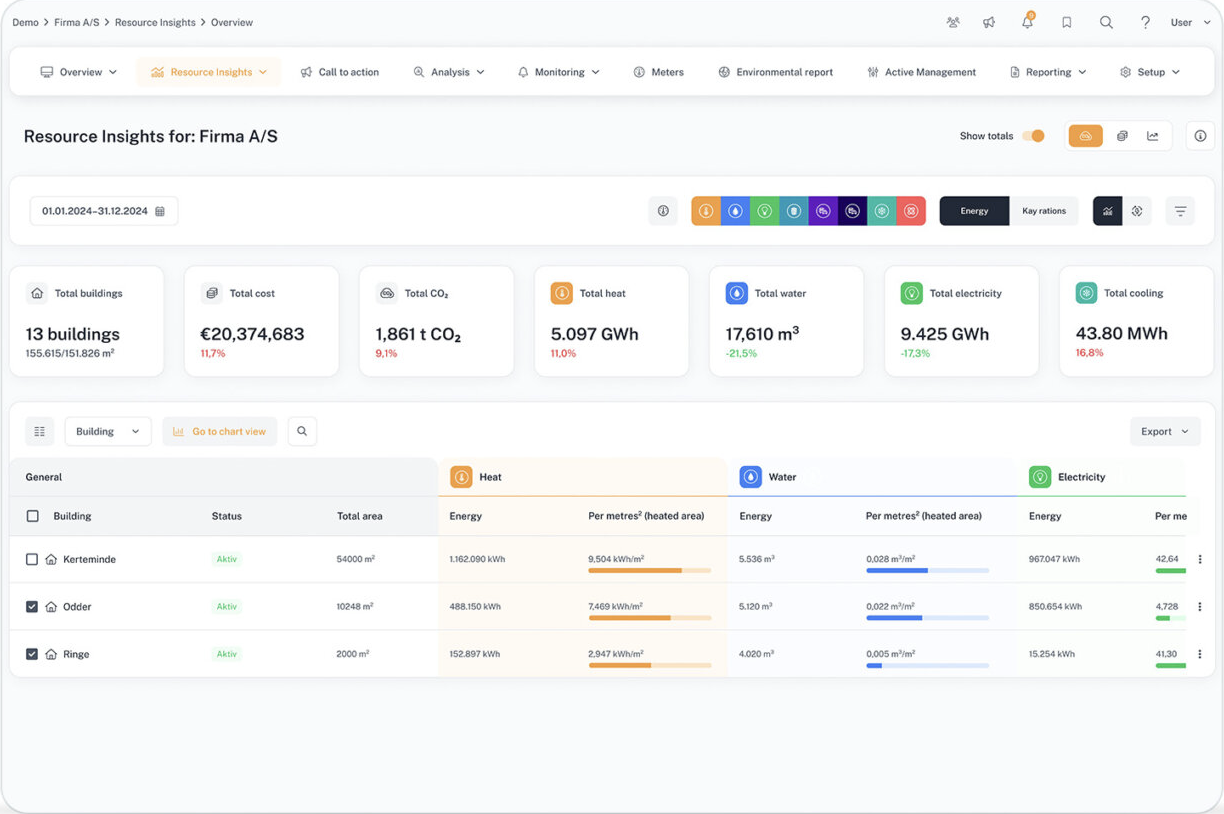Open the Environmental report menu item
Image resolution: width=1224 pixels, height=814 pixels.
click(x=775, y=72)
